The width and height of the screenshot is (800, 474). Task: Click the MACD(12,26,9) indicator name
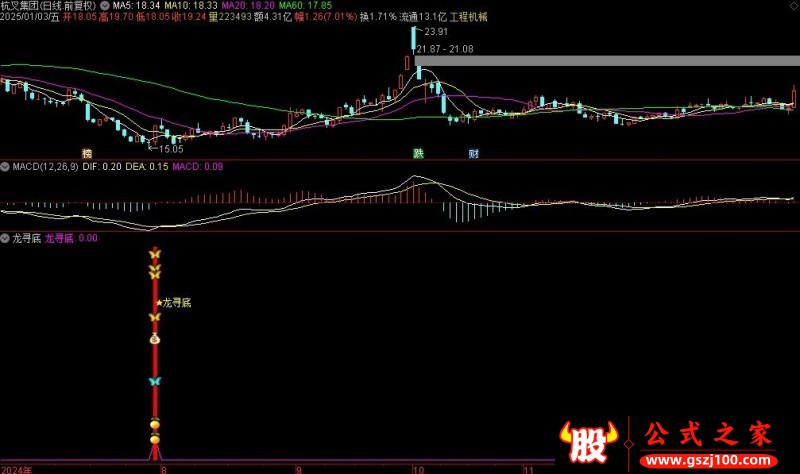pos(45,166)
